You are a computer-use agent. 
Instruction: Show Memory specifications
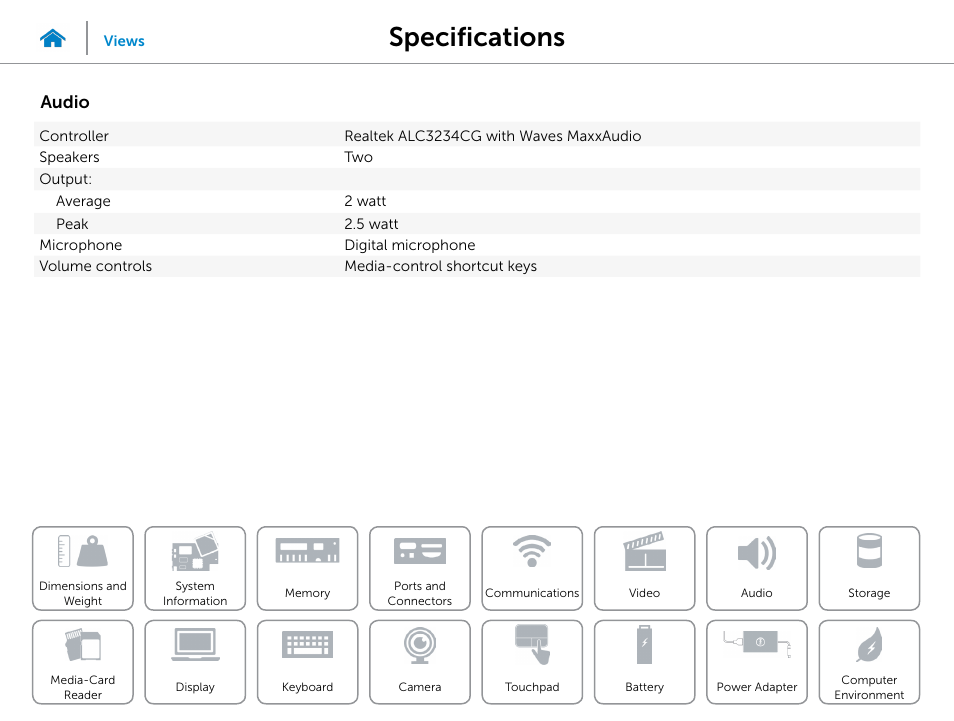307,568
